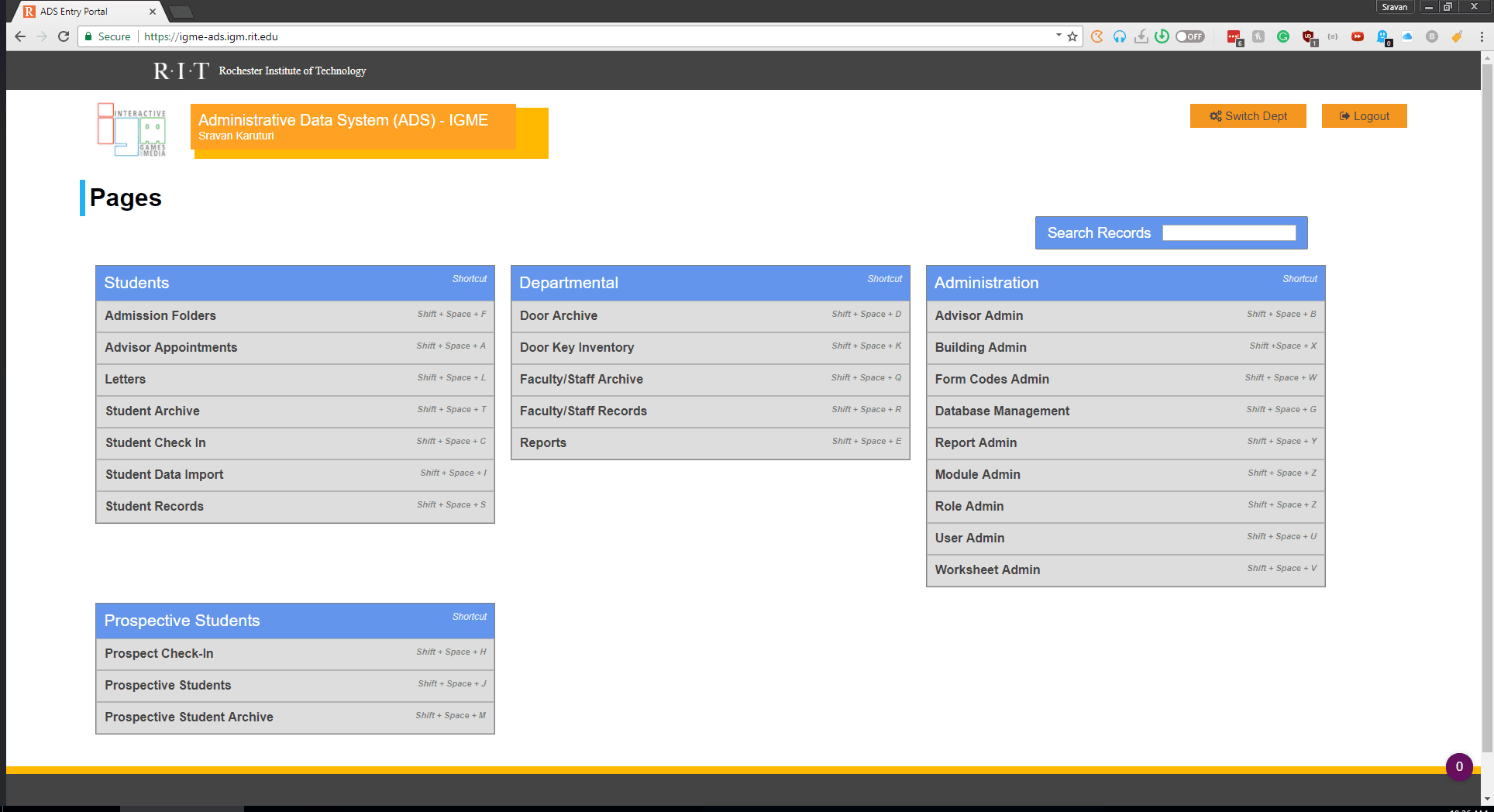The width and height of the screenshot is (1494, 812).
Task: Open the LastPass red extension icon
Action: click(x=1234, y=36)
